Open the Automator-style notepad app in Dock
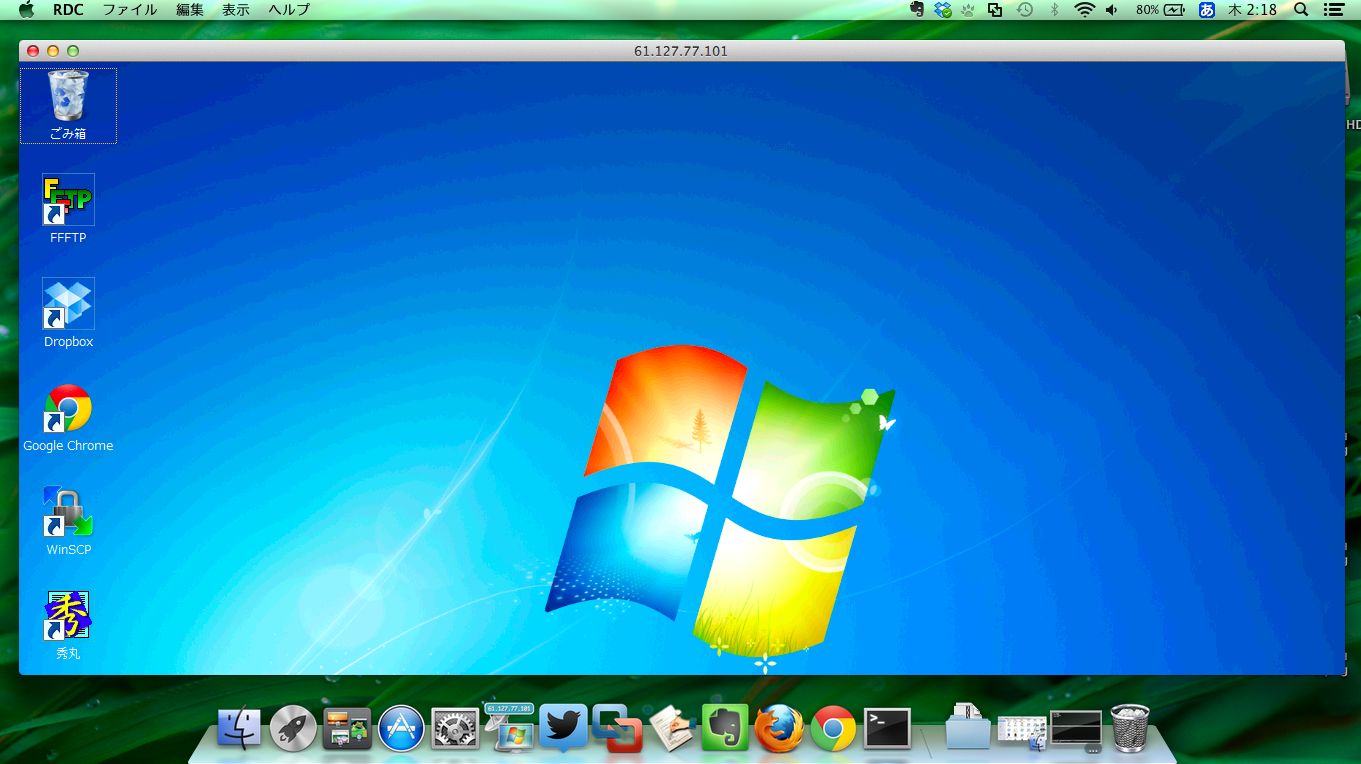 click(x=671, y=728)
